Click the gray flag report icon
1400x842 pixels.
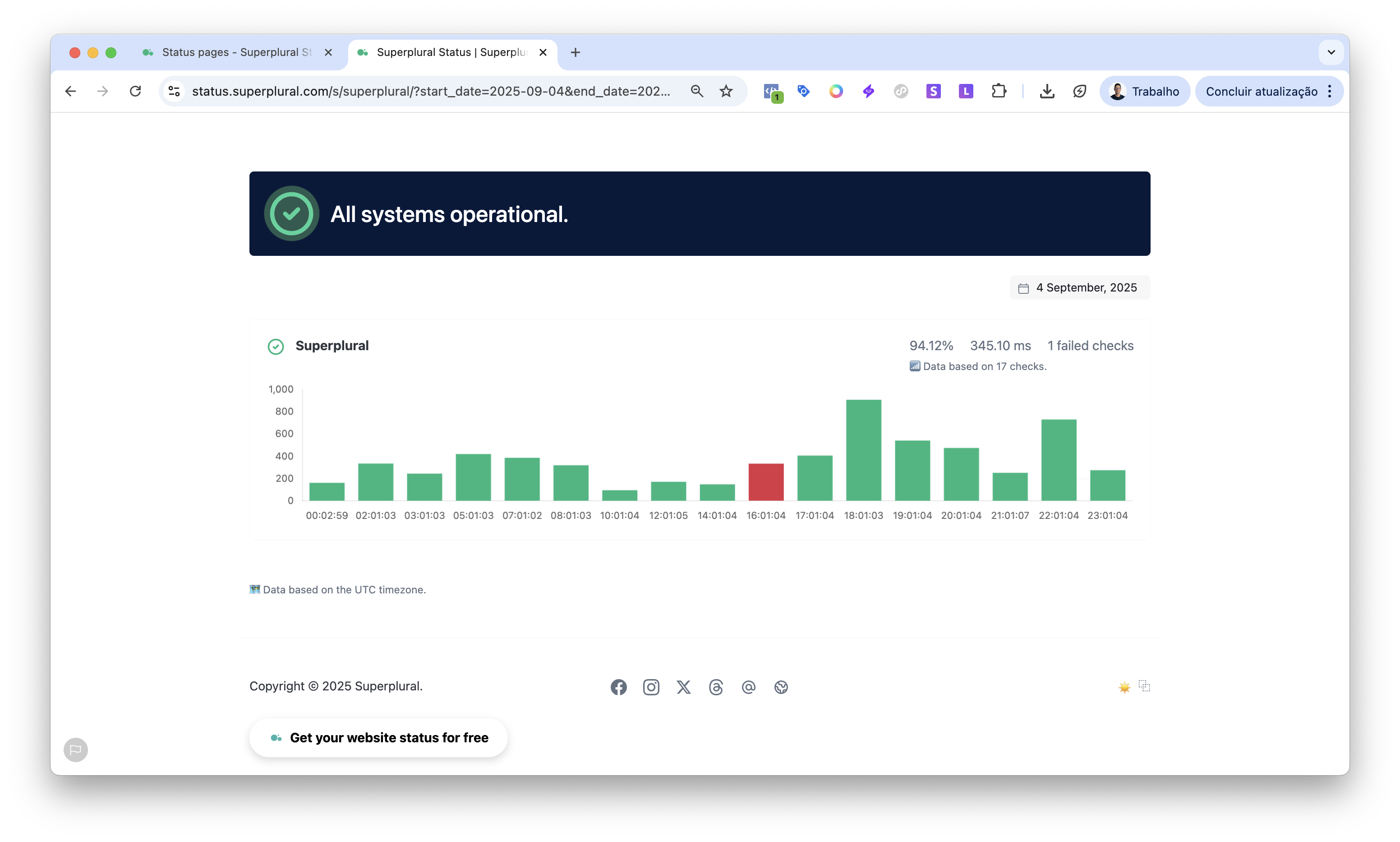click(x=75, y=749)
